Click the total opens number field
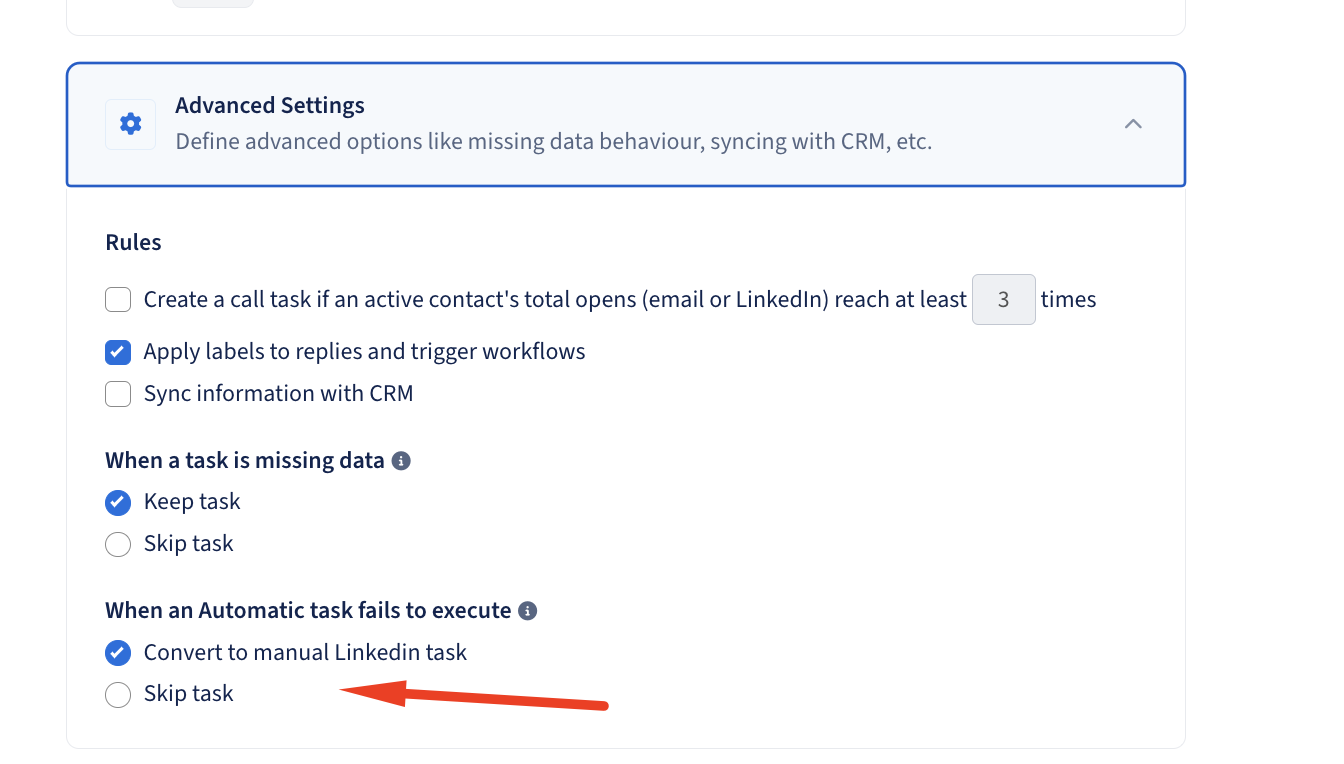Screen dimensions: 1344x764 coord(1004,299)
